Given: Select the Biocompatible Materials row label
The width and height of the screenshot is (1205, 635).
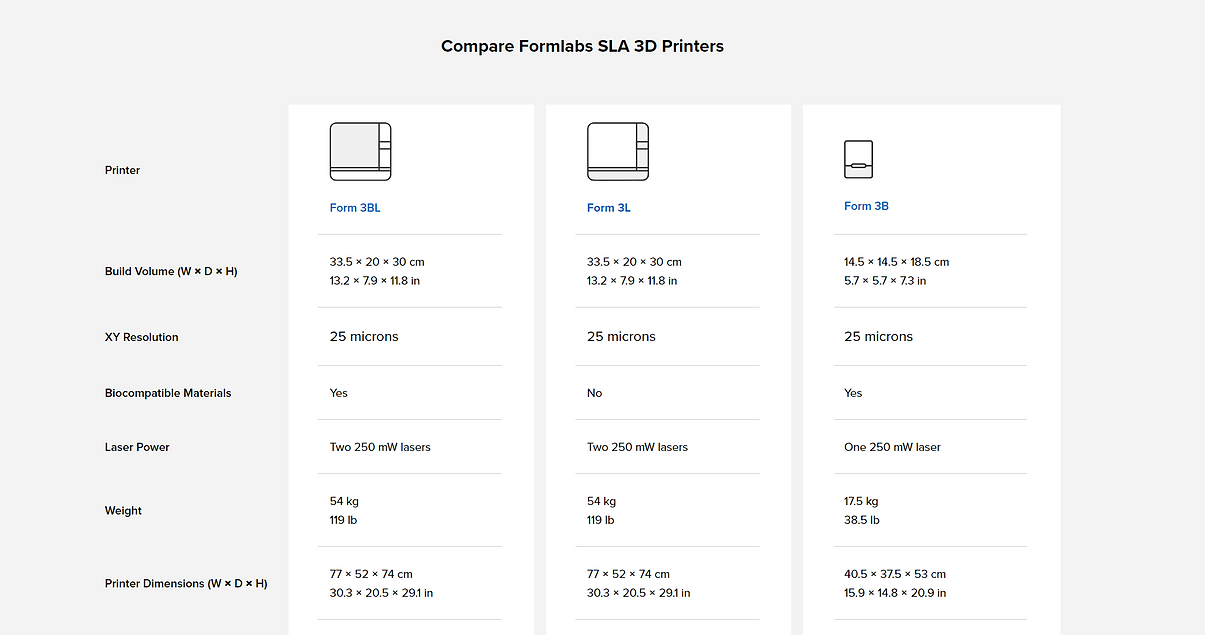Looking at the screenshot, I should pos(168,393).
